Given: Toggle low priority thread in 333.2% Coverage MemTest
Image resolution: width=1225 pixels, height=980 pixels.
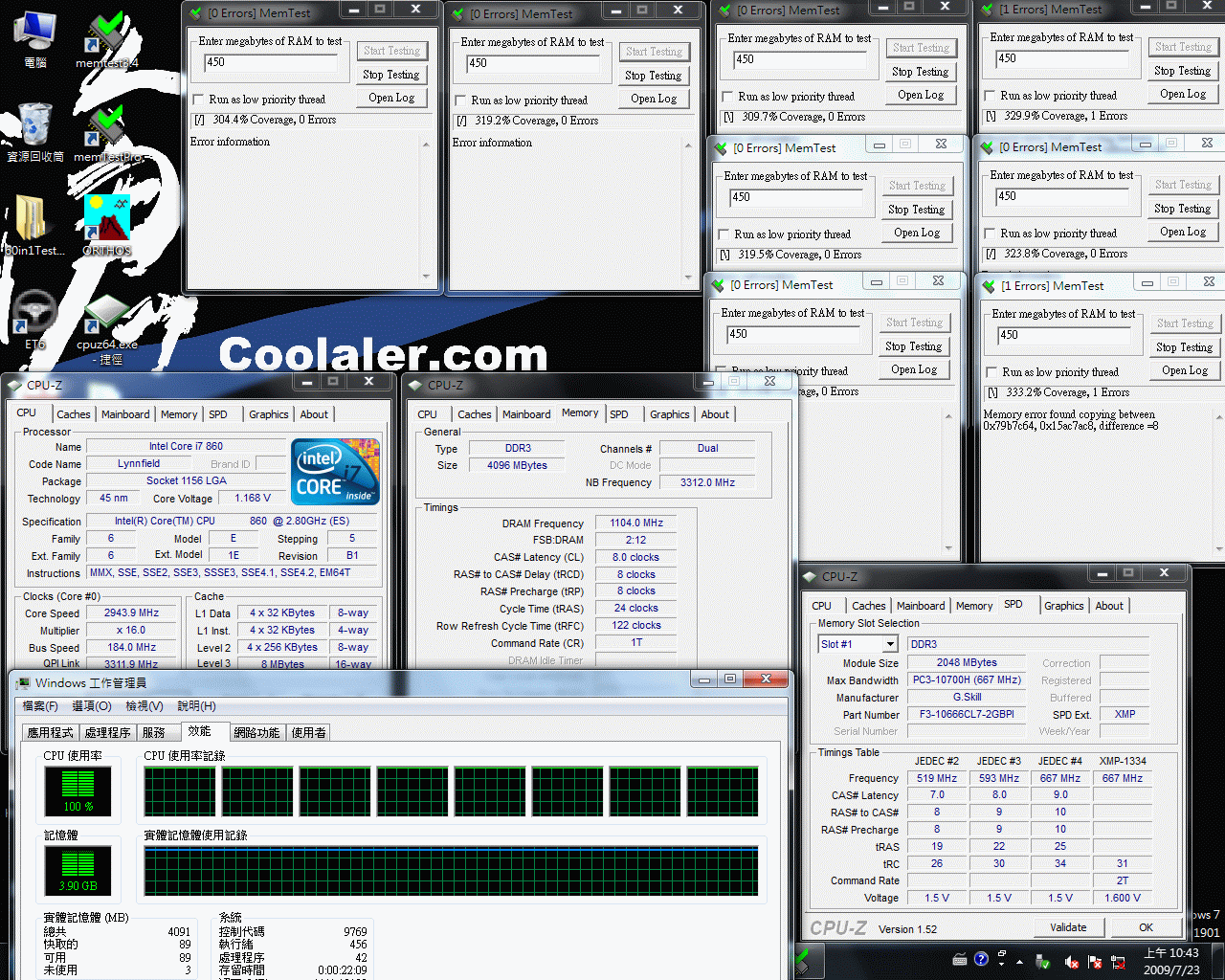Looking at the screenshot, I should coord(991,372).
